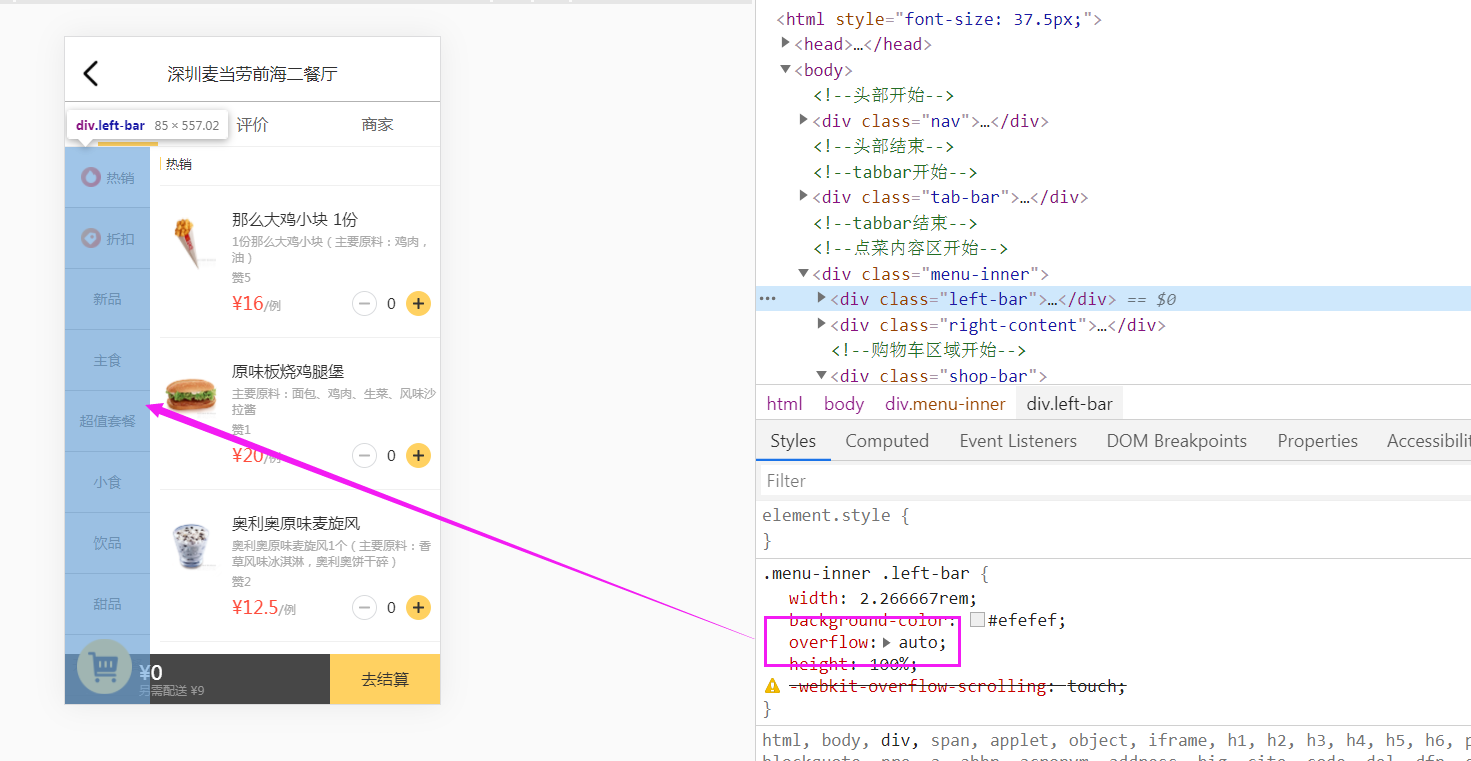
Task: Click the 折扣 discount icon in the left bar
Action: coord(91,238)
